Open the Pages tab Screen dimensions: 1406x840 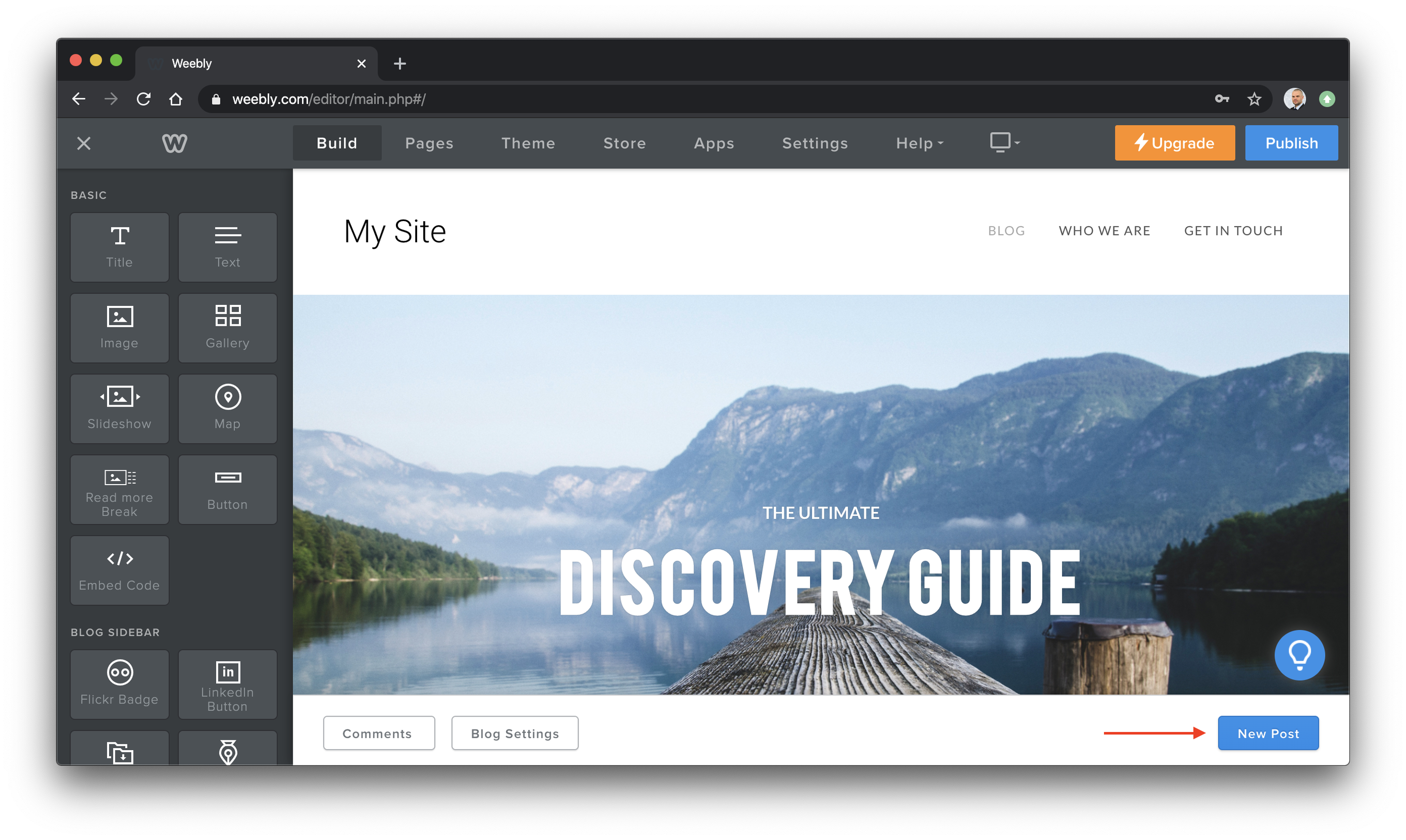click(x=429, y=143)
